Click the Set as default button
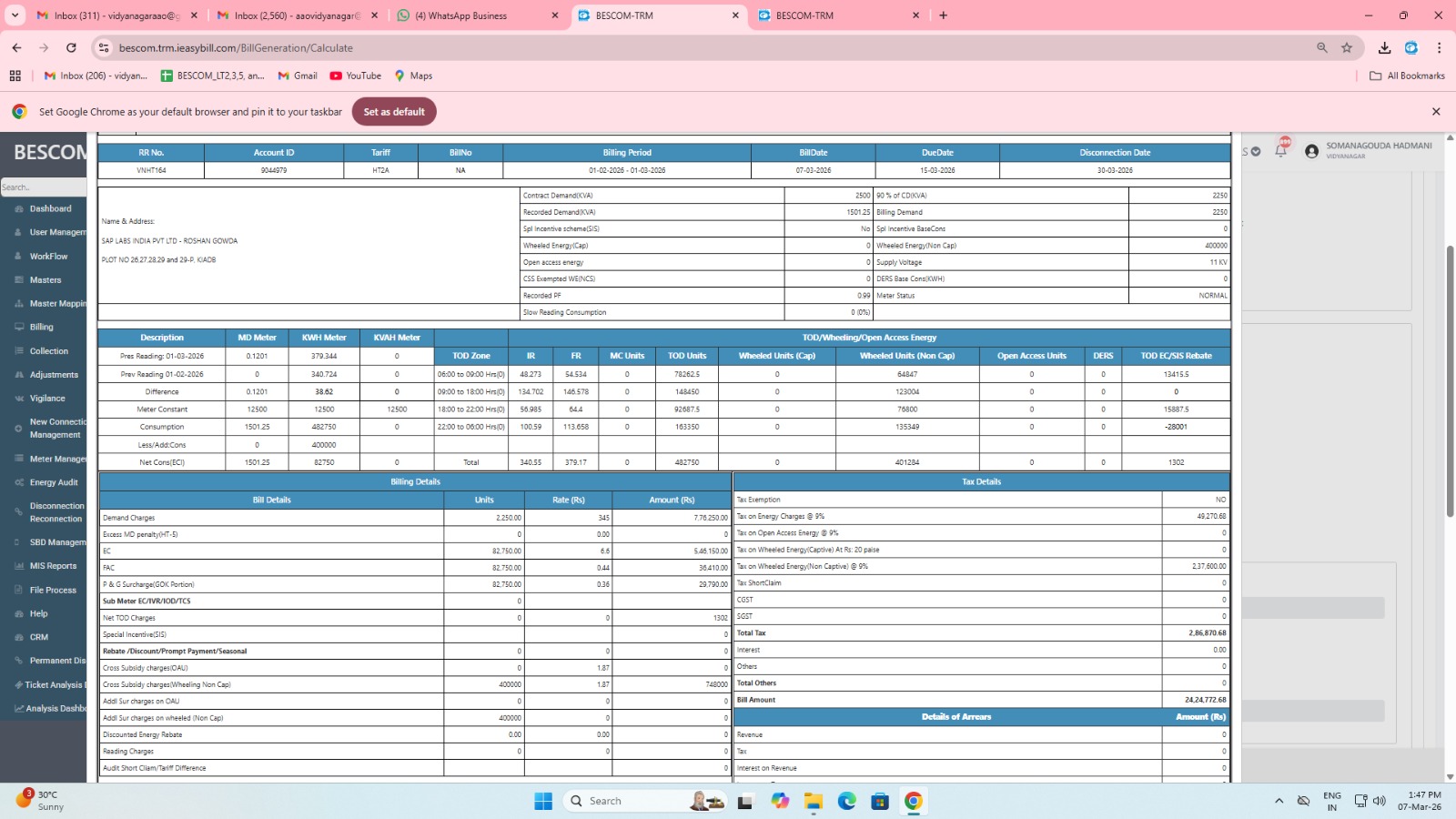1456x819 pixels. point(394,112)
